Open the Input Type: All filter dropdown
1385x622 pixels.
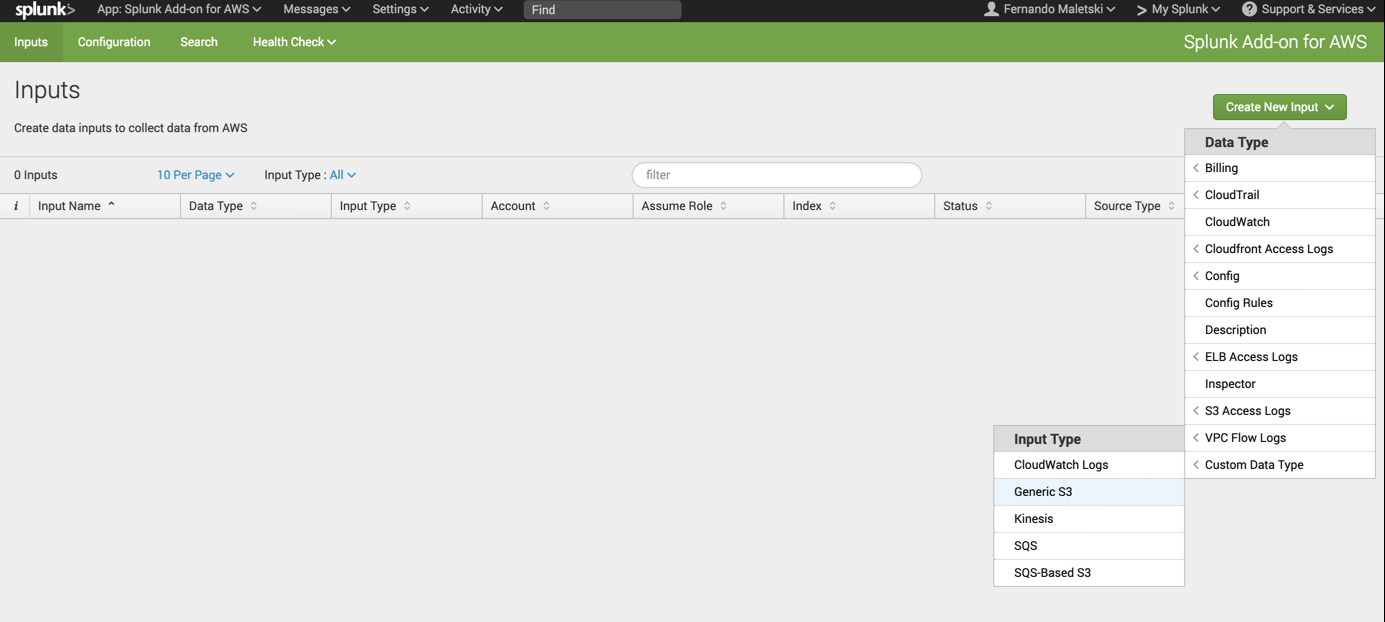click(x=343, y=175)
